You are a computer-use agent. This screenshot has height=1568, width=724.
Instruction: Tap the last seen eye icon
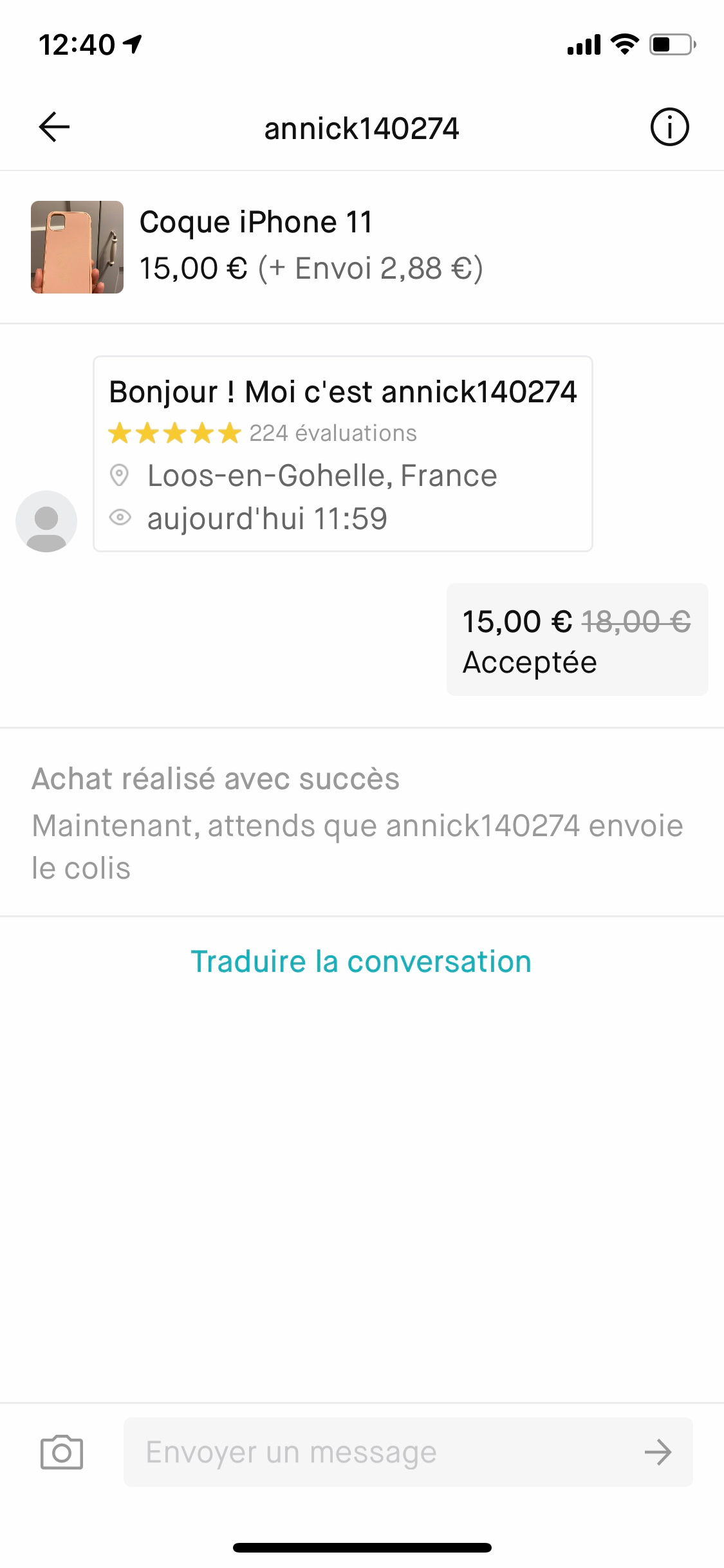point(120,518)
